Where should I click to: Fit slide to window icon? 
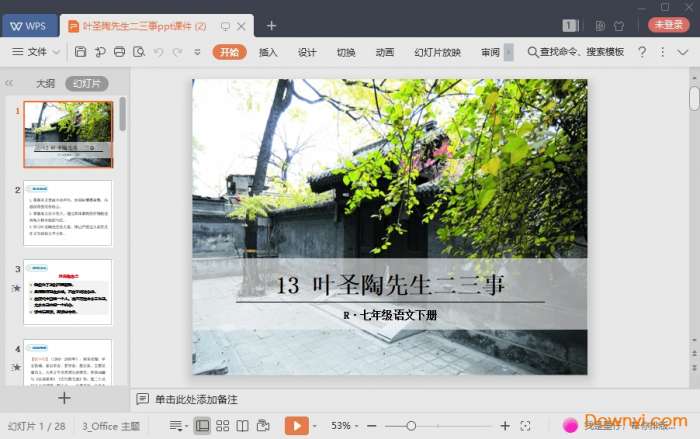tap(525, 426)
